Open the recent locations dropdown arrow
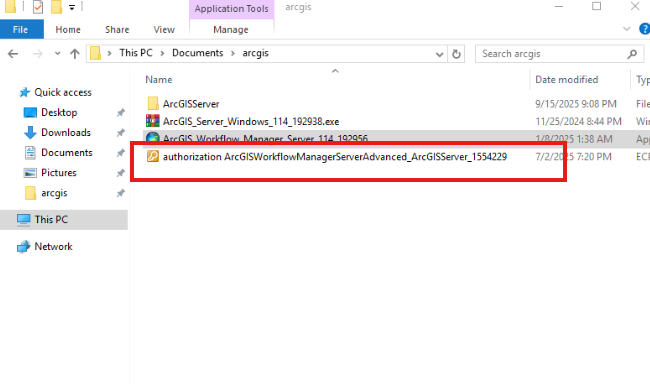Viewport: 650px width, 384px height. (57, 54)
